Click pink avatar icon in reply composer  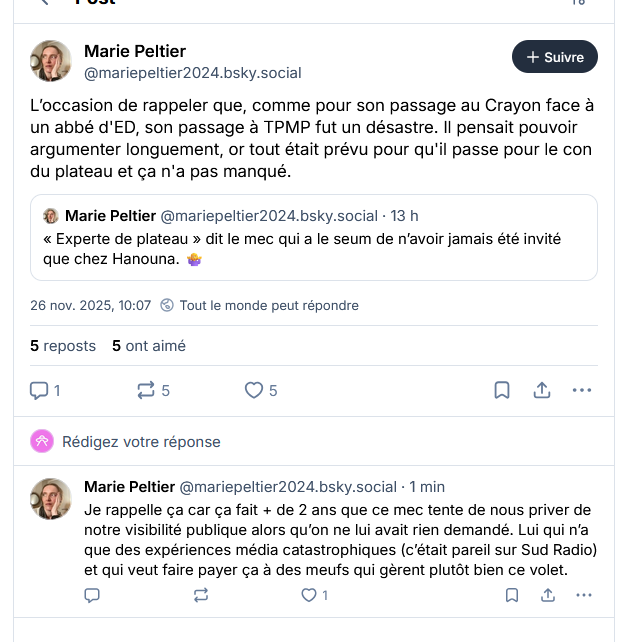pos(42,441)
